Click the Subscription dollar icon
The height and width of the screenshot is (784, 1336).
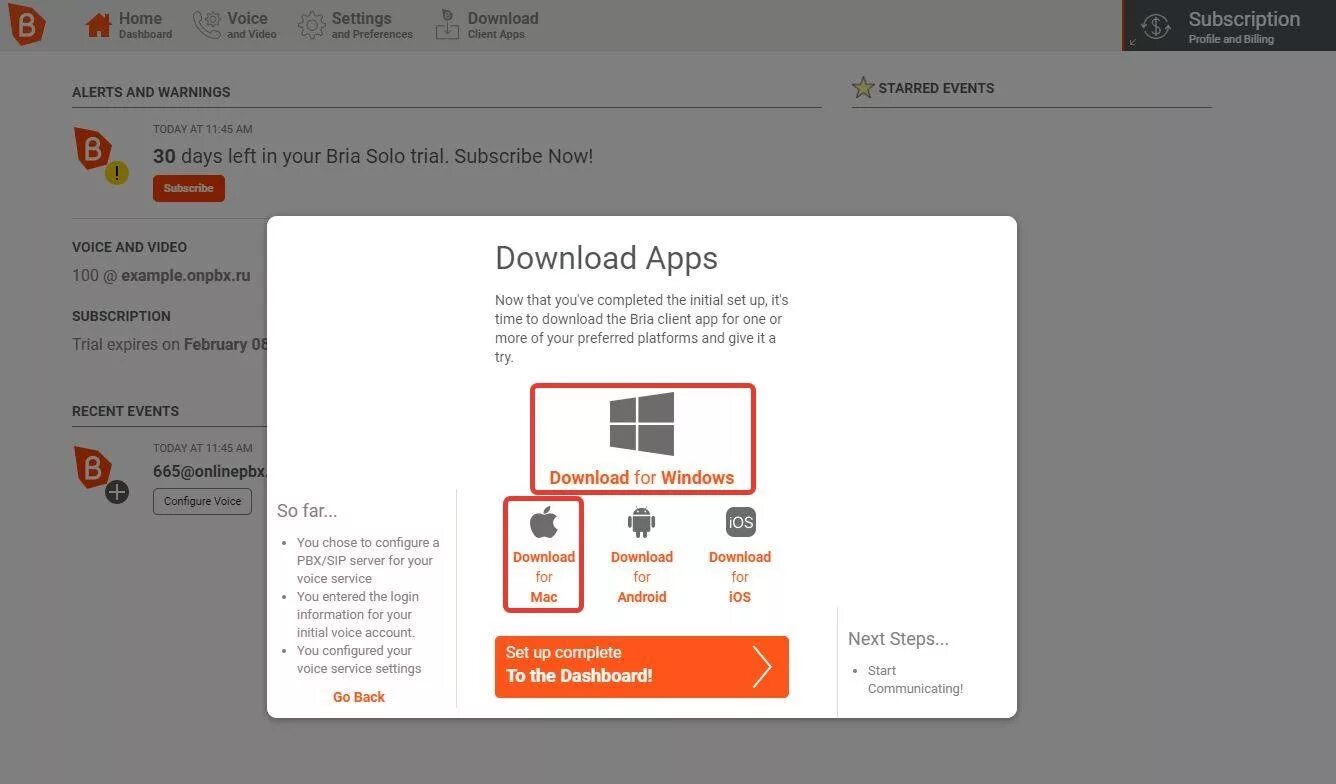[1156, 26]
